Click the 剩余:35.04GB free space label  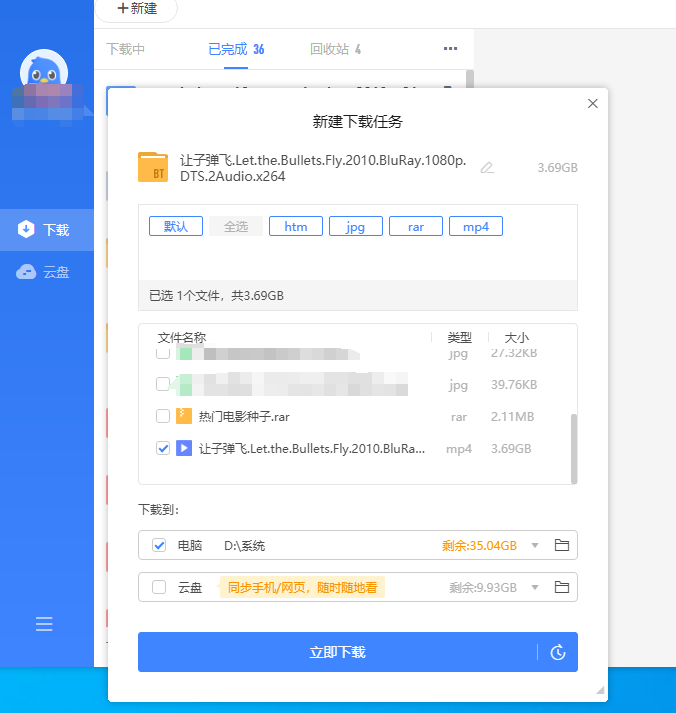coord(479,546)
